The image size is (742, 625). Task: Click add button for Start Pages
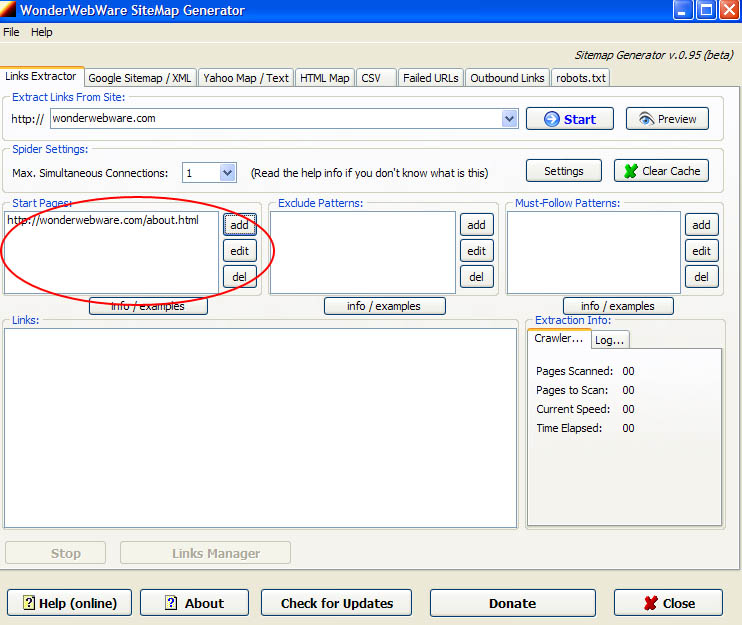tap(239, 225)
